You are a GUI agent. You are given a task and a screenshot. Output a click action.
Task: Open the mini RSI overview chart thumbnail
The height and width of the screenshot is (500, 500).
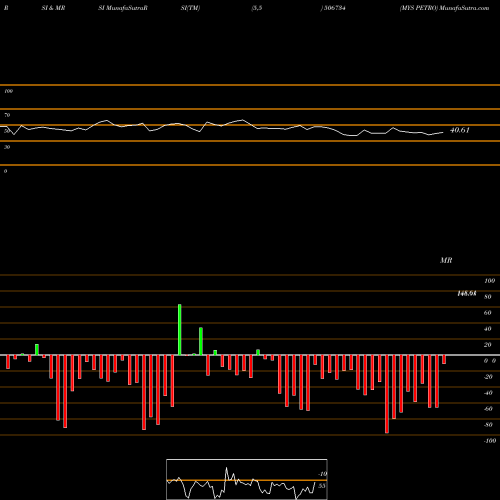(247, 479)
